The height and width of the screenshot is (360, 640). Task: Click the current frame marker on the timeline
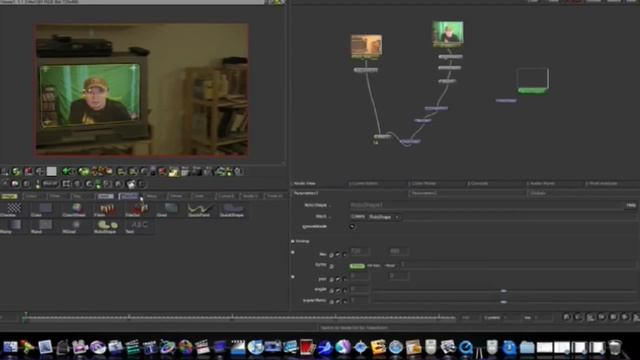pos(25,316)
